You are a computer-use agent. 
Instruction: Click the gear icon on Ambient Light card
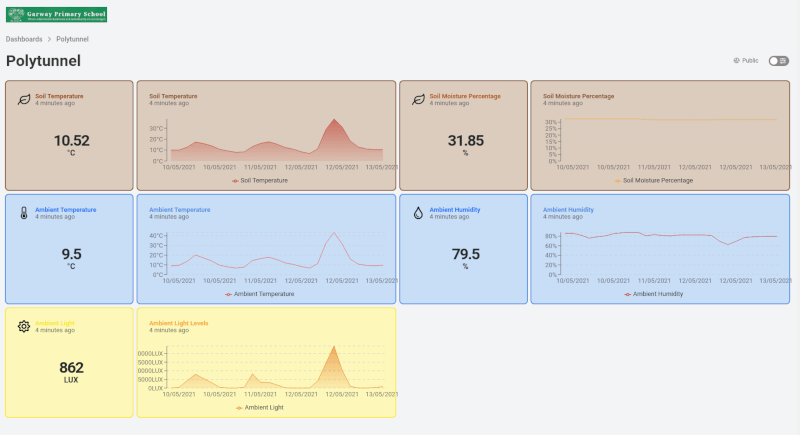(x=23, y=326)
